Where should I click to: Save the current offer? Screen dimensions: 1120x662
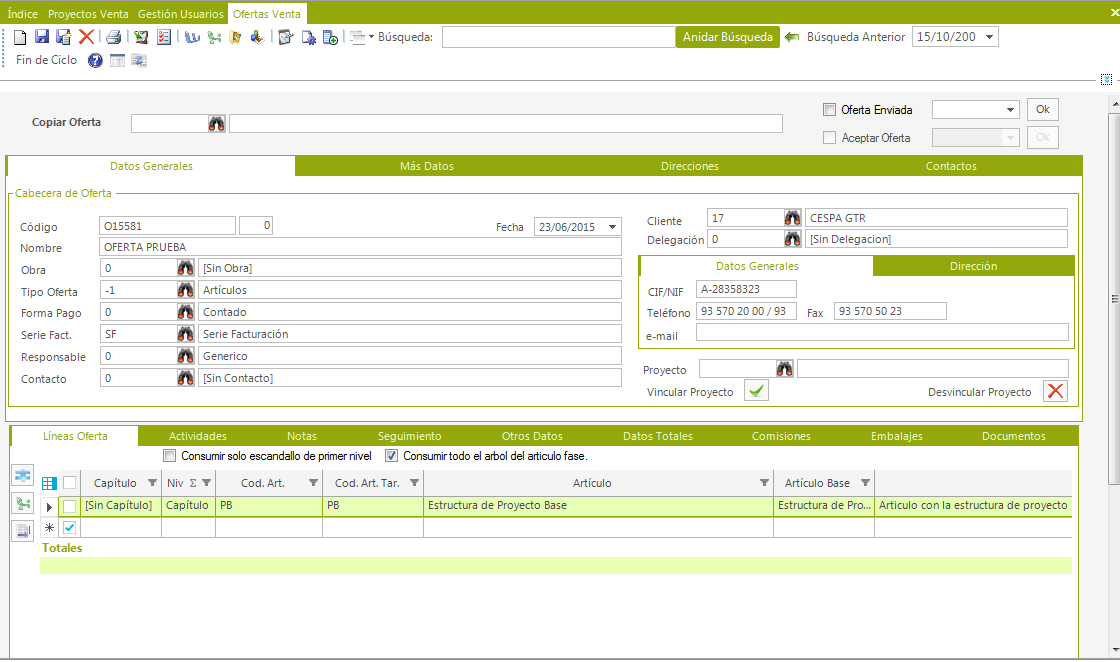point(41,36)
